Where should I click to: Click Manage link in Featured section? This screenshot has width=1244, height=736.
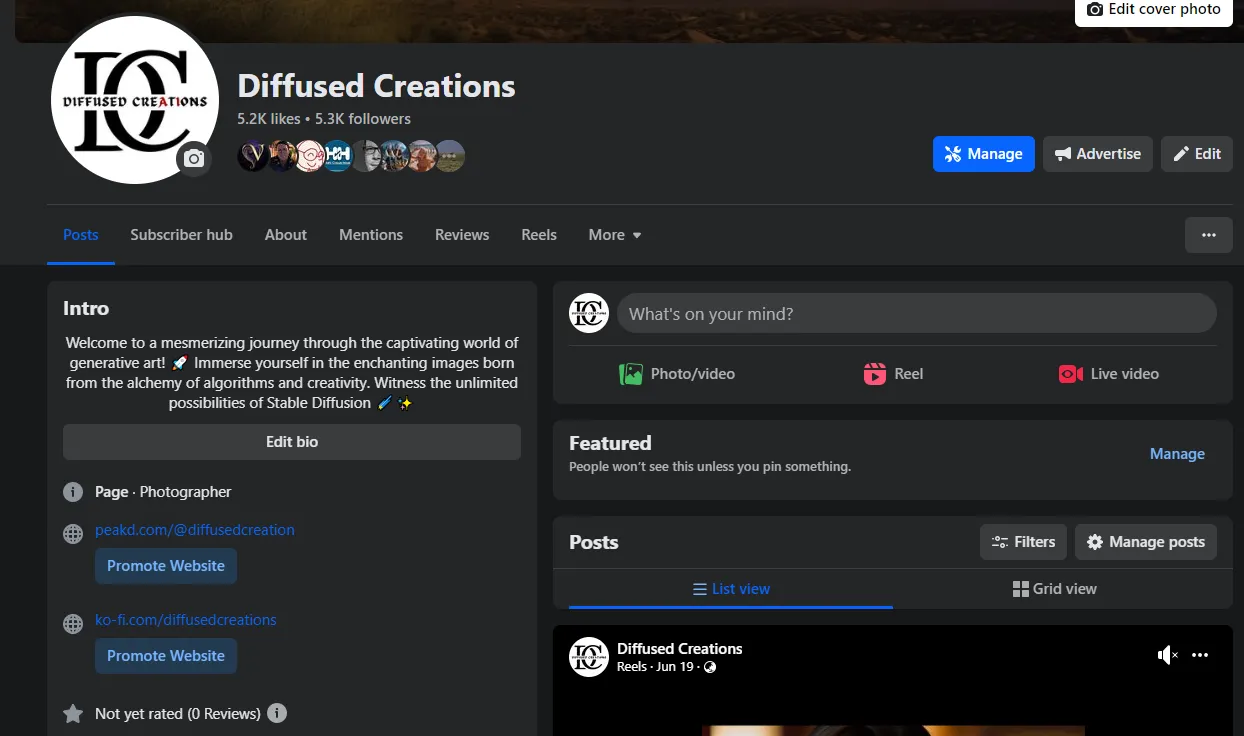click(1177, 454)
